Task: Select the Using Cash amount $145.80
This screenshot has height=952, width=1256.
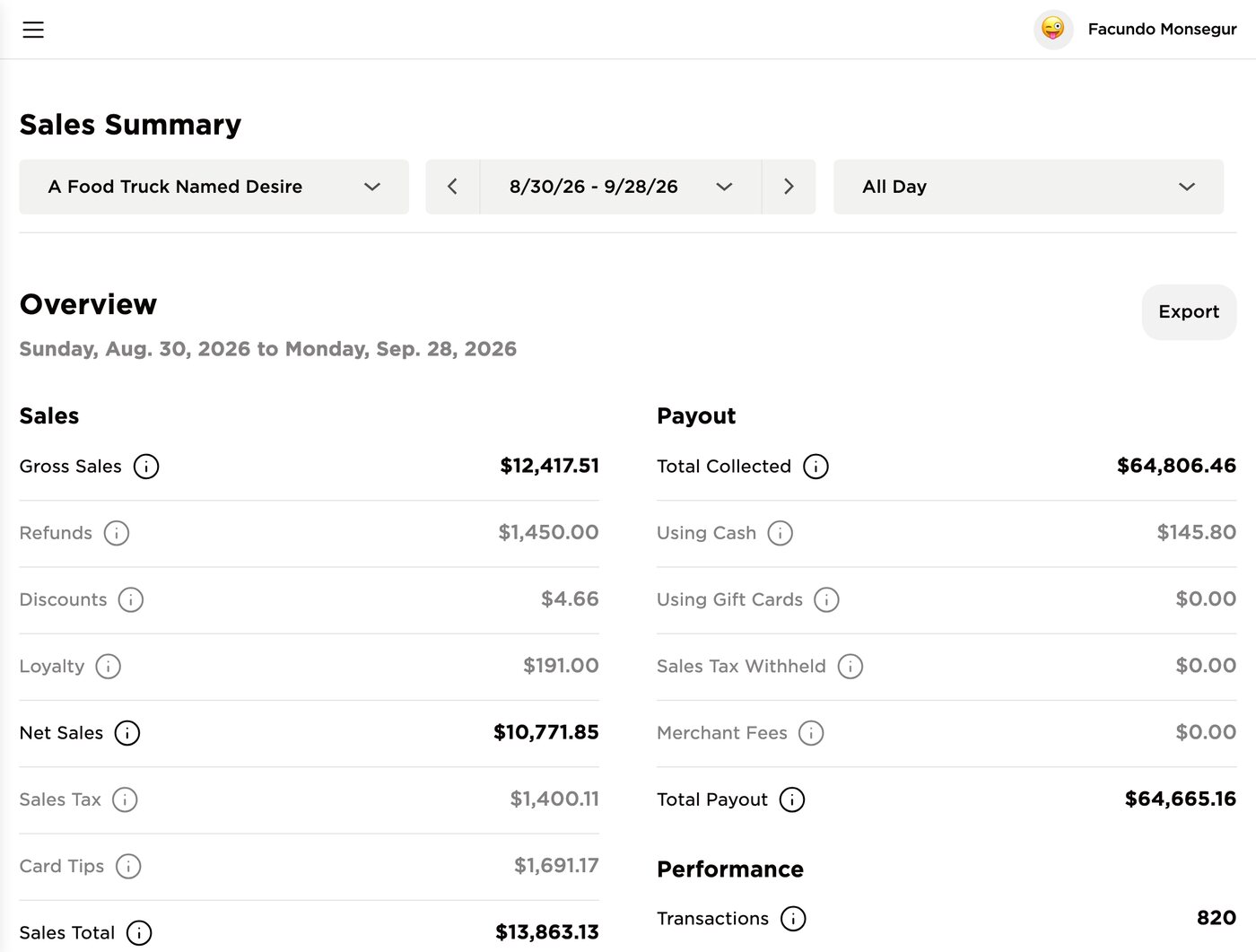Action: 1197,532
